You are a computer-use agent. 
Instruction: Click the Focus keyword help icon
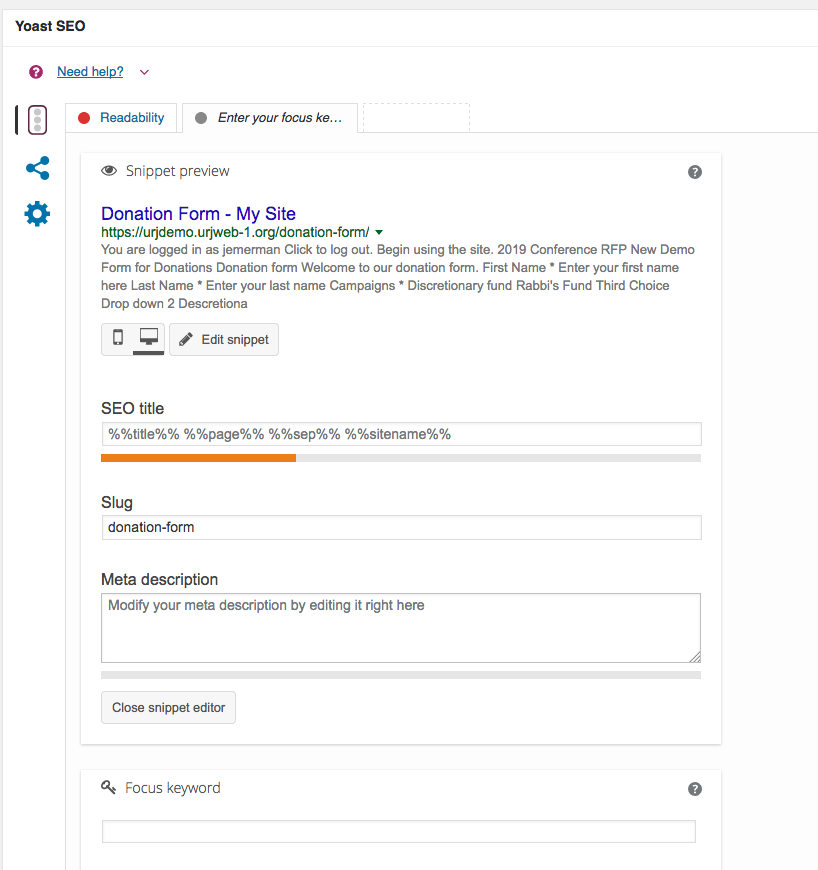pyautogui.click(x=695, y=789)
